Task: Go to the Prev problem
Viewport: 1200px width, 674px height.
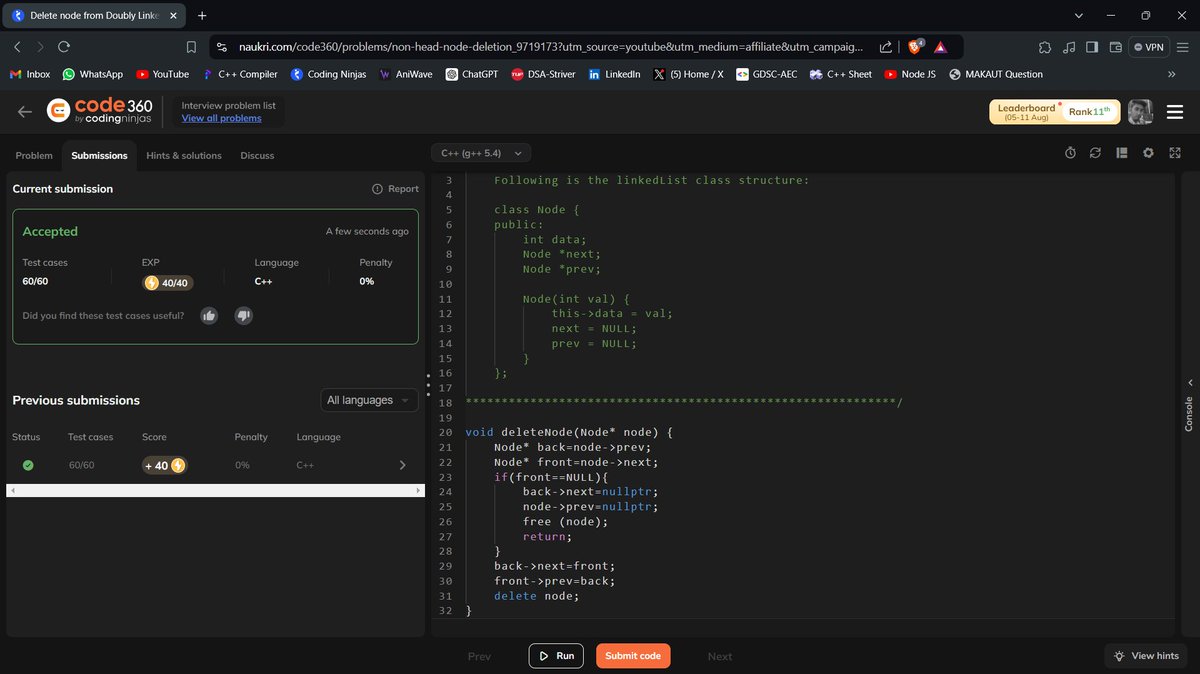Action: click(479, 656)
